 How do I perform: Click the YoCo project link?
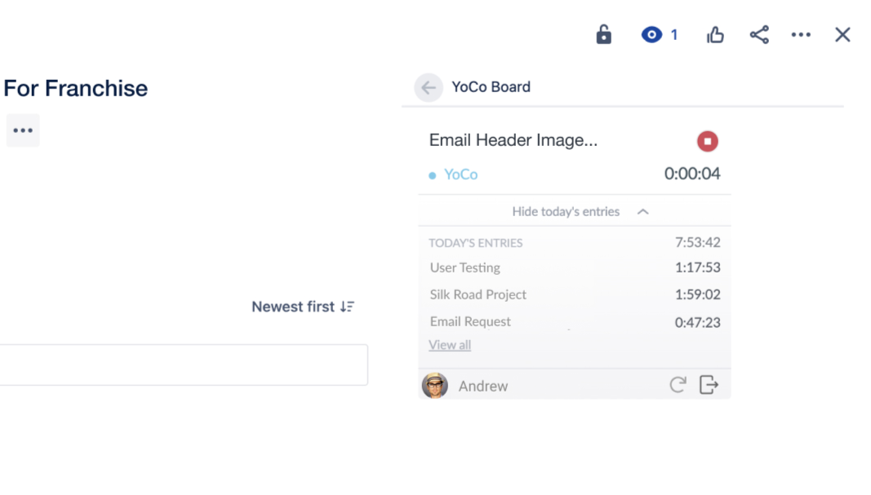pos(460,174)
